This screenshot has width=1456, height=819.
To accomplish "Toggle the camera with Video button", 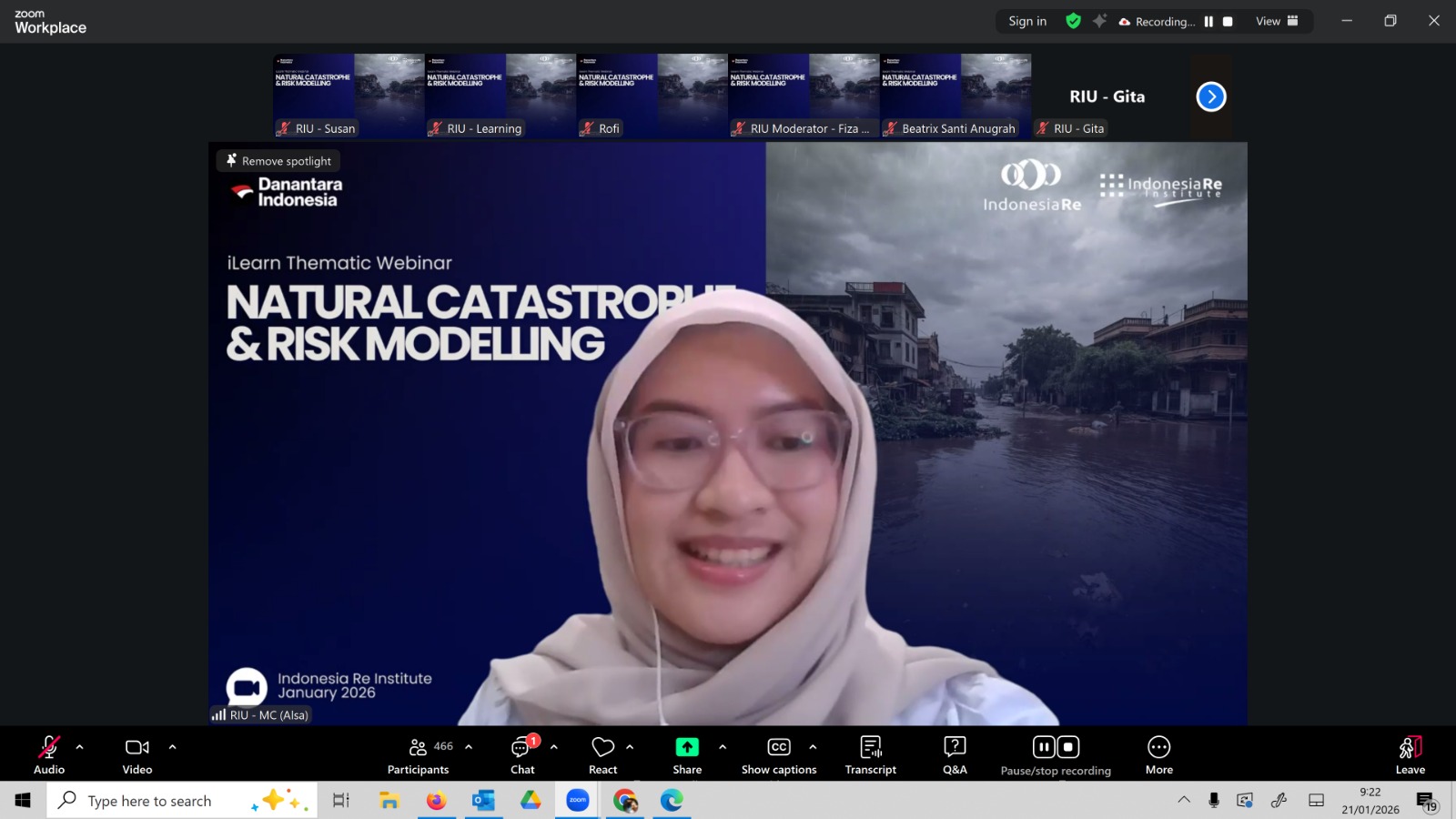I will click(137, 755).
